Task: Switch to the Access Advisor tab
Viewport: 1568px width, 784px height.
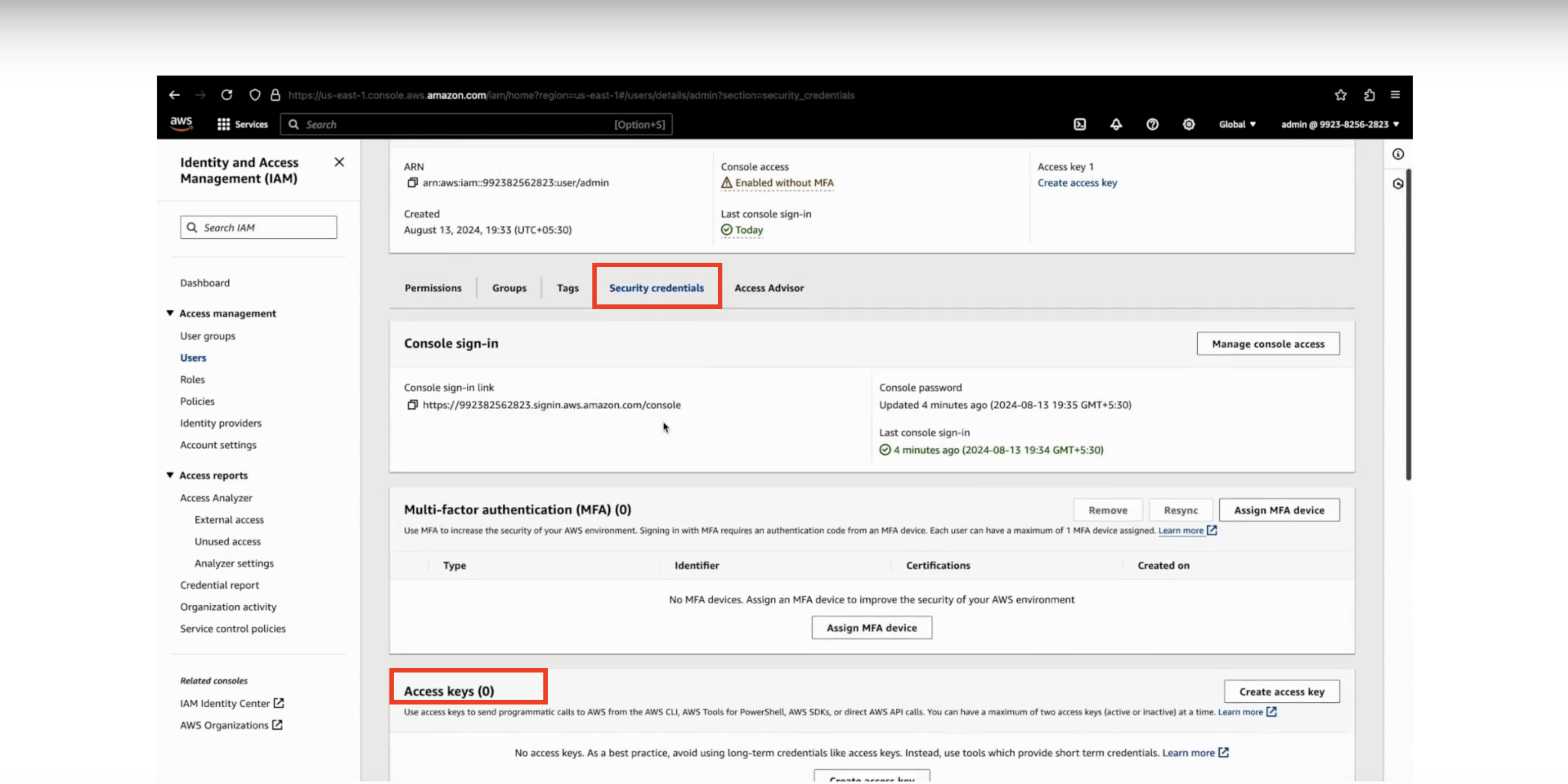Action: (x=769, y=288)
